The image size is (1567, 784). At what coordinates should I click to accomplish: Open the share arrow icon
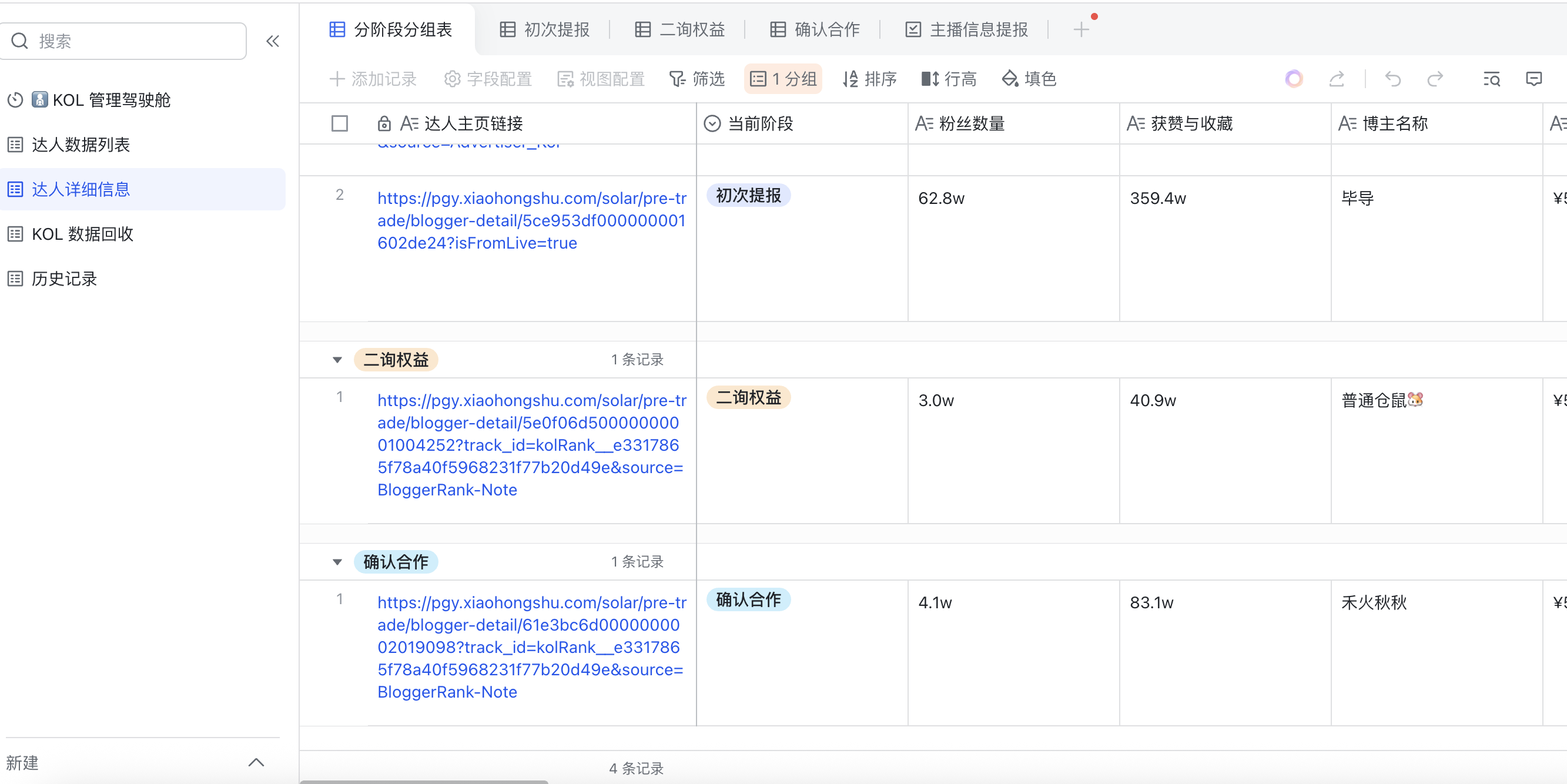(1337, 79)
